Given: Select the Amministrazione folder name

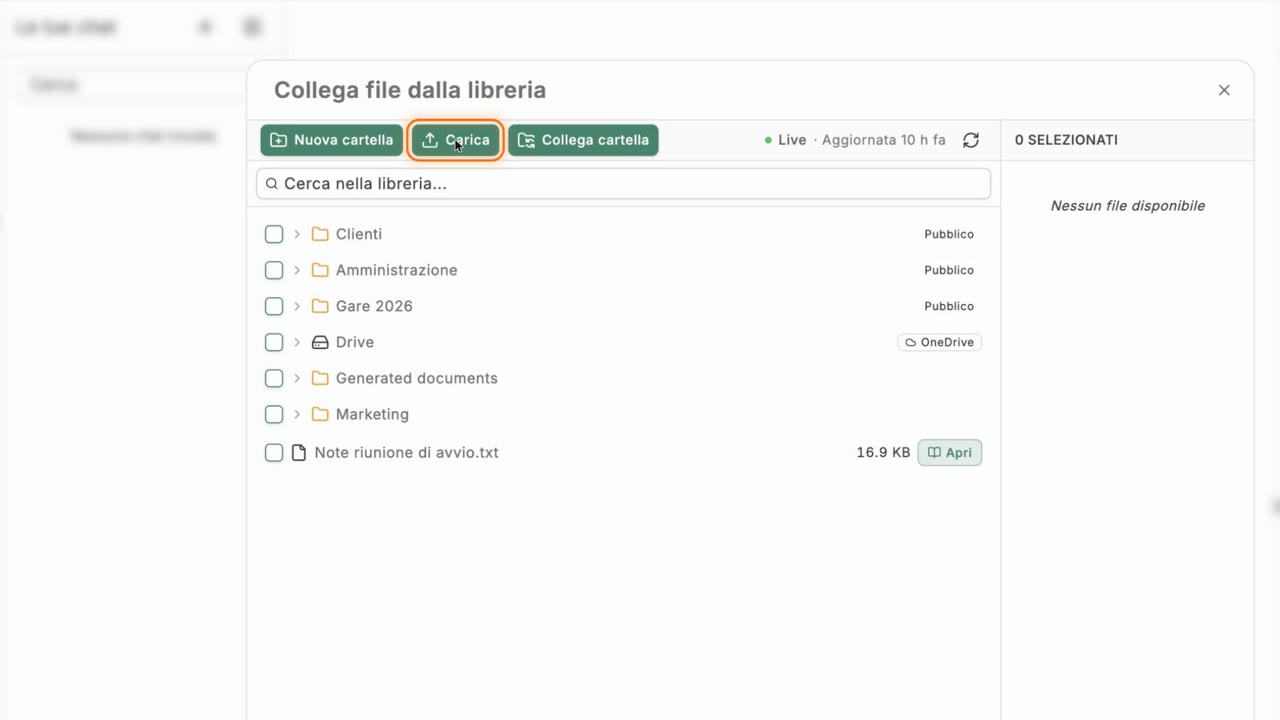Looking at the screenshot, I should coord(397,270).
